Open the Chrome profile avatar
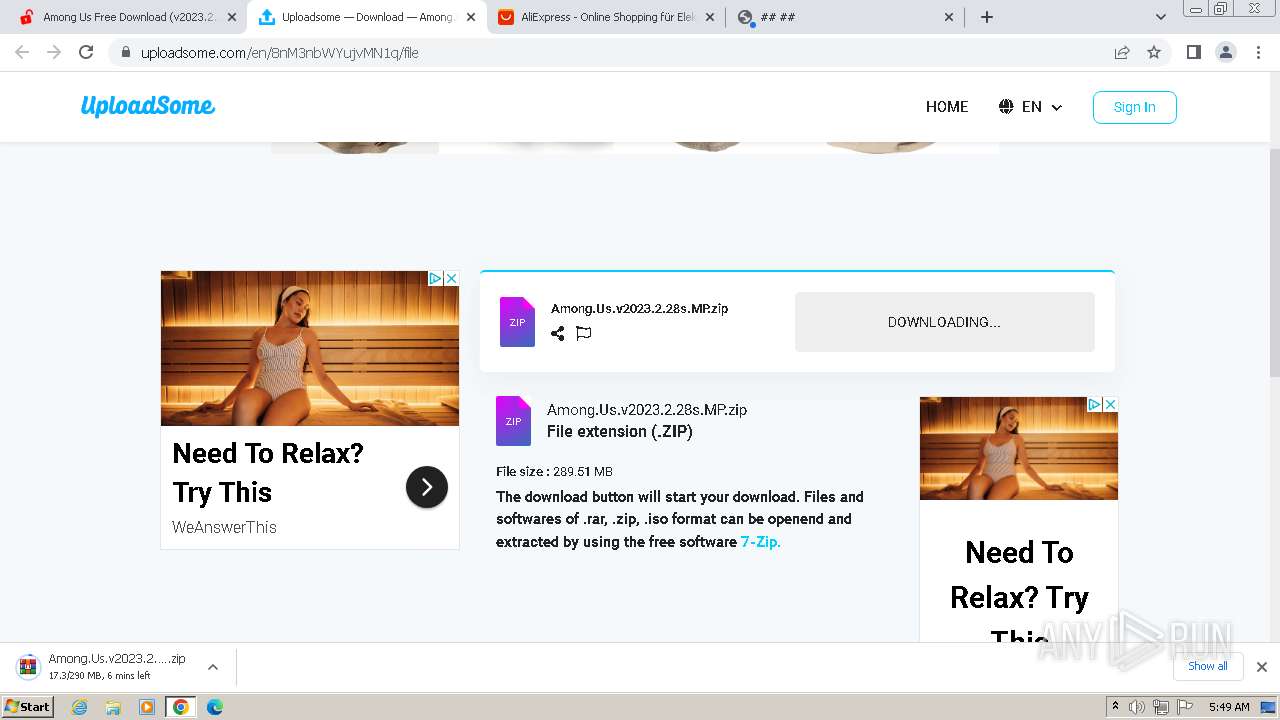The image size is (1280, 720). (x=1226, y=52)
